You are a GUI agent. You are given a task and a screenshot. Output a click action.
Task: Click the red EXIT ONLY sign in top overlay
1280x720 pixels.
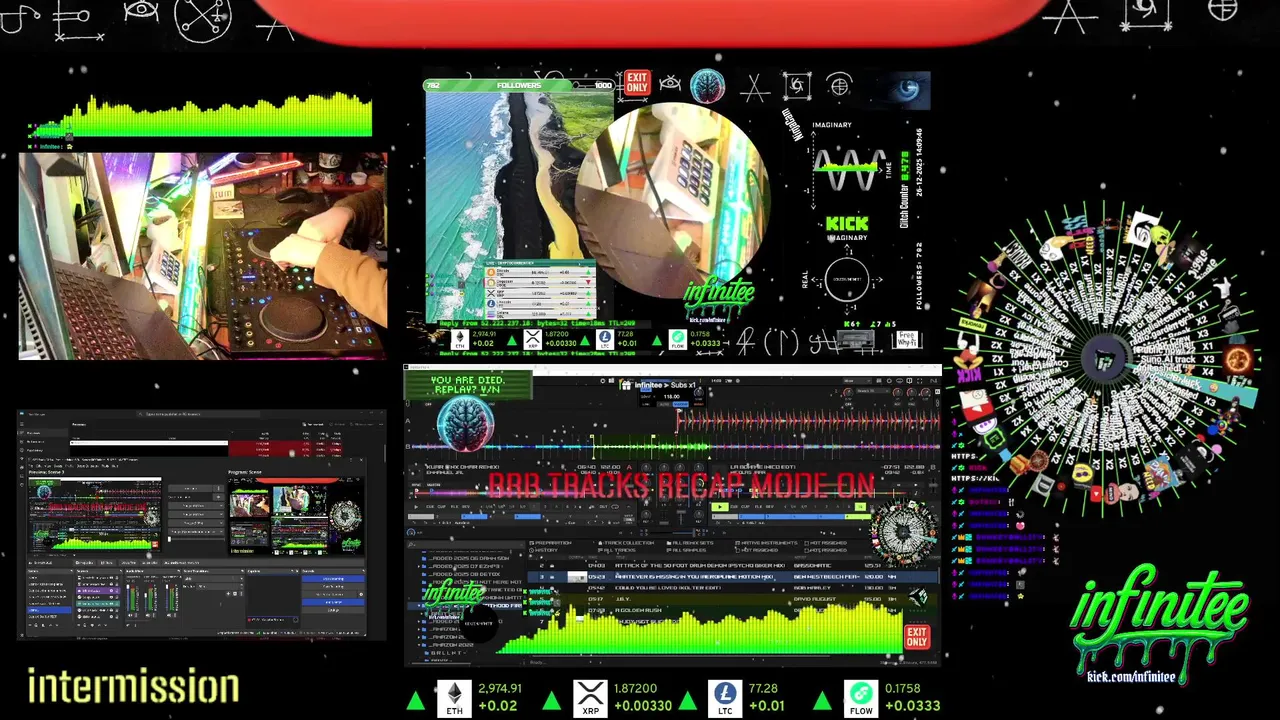click(637, 82)
